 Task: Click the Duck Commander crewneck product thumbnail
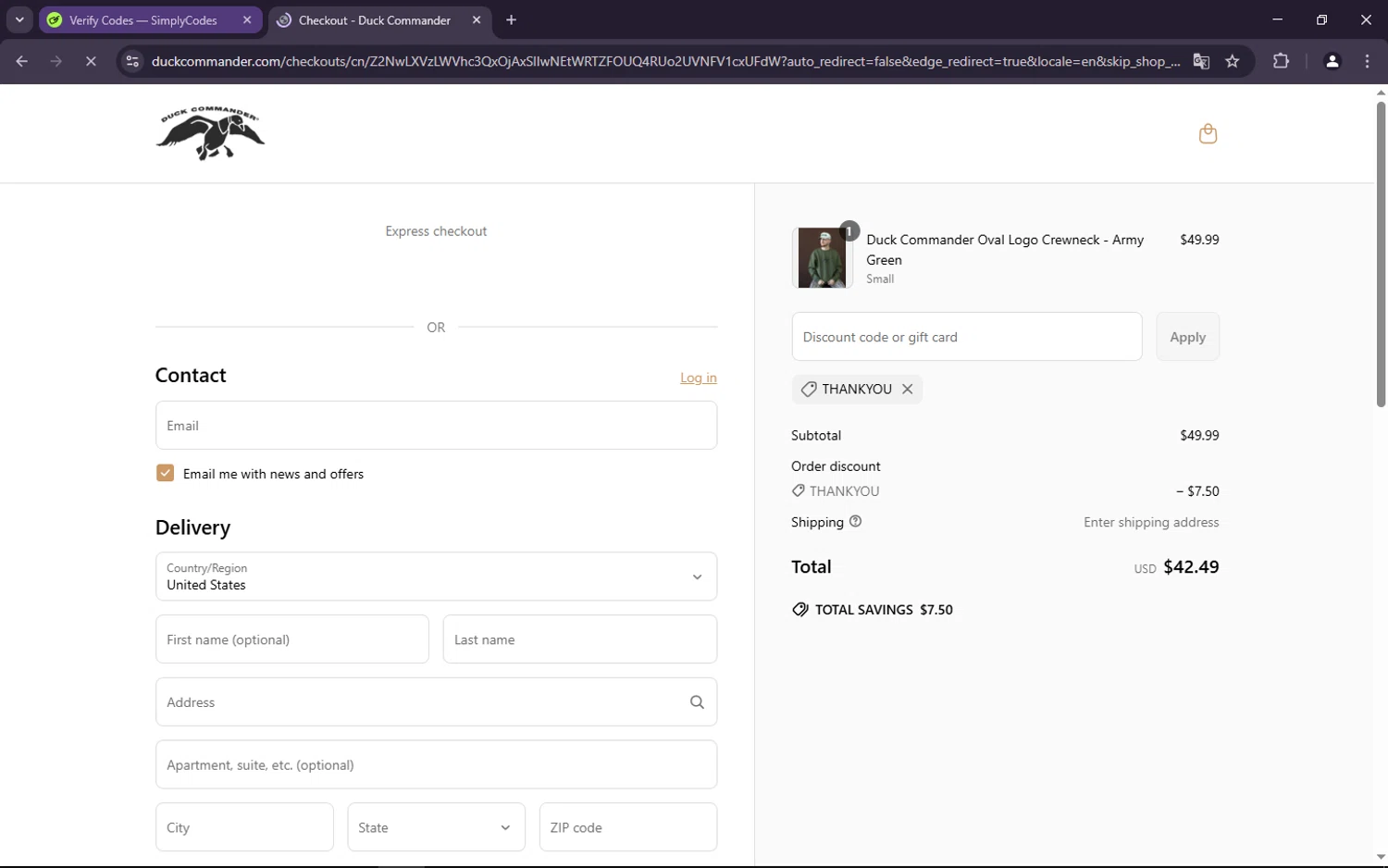pos(822,258)
